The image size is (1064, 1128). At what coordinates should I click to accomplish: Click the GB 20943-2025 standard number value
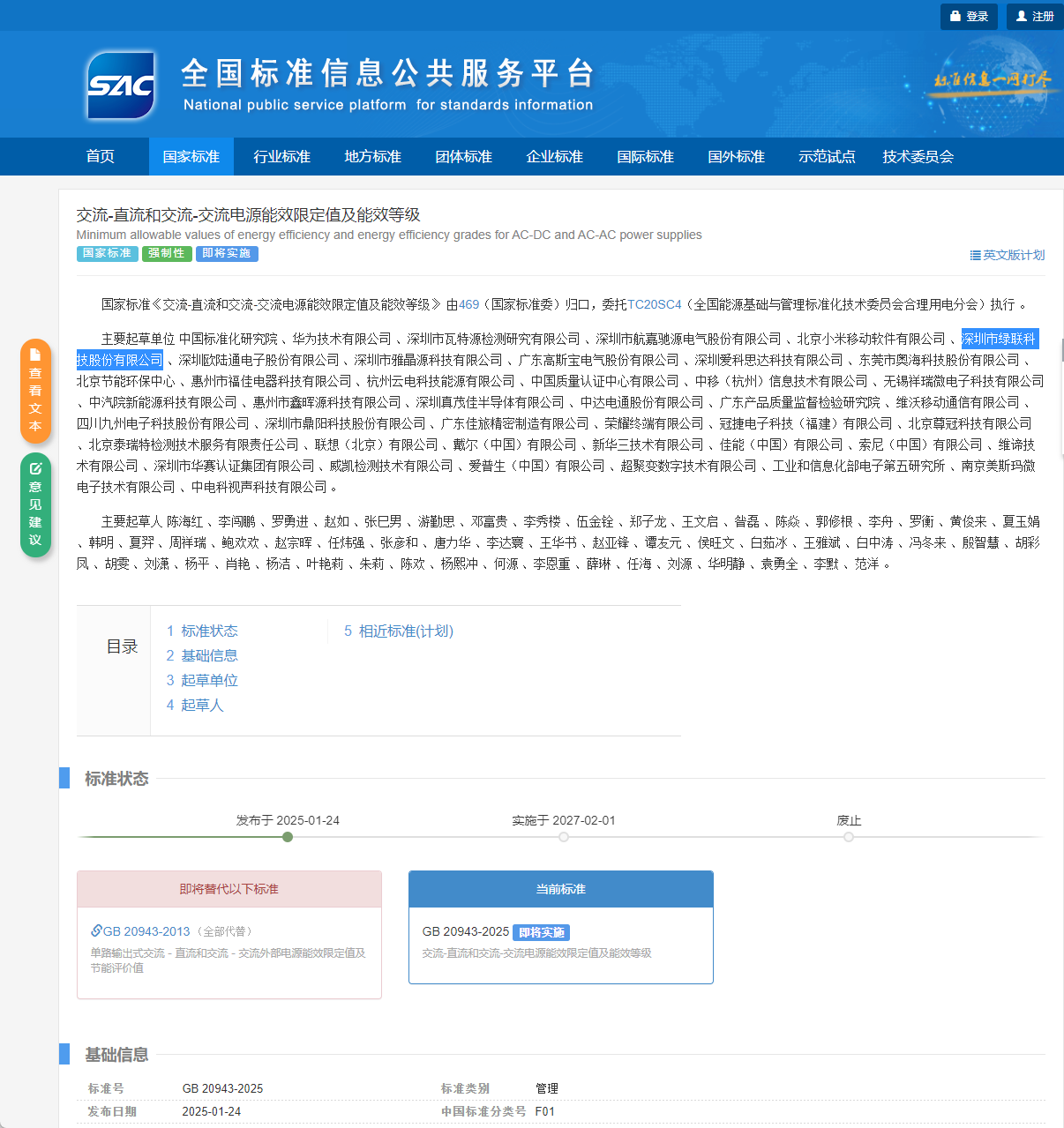tap(222, 1088)
